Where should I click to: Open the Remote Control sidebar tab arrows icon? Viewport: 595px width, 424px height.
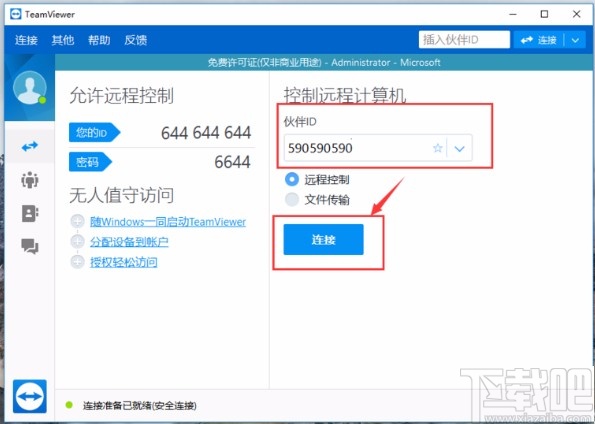pyautogui.click(x=30, y=146)
